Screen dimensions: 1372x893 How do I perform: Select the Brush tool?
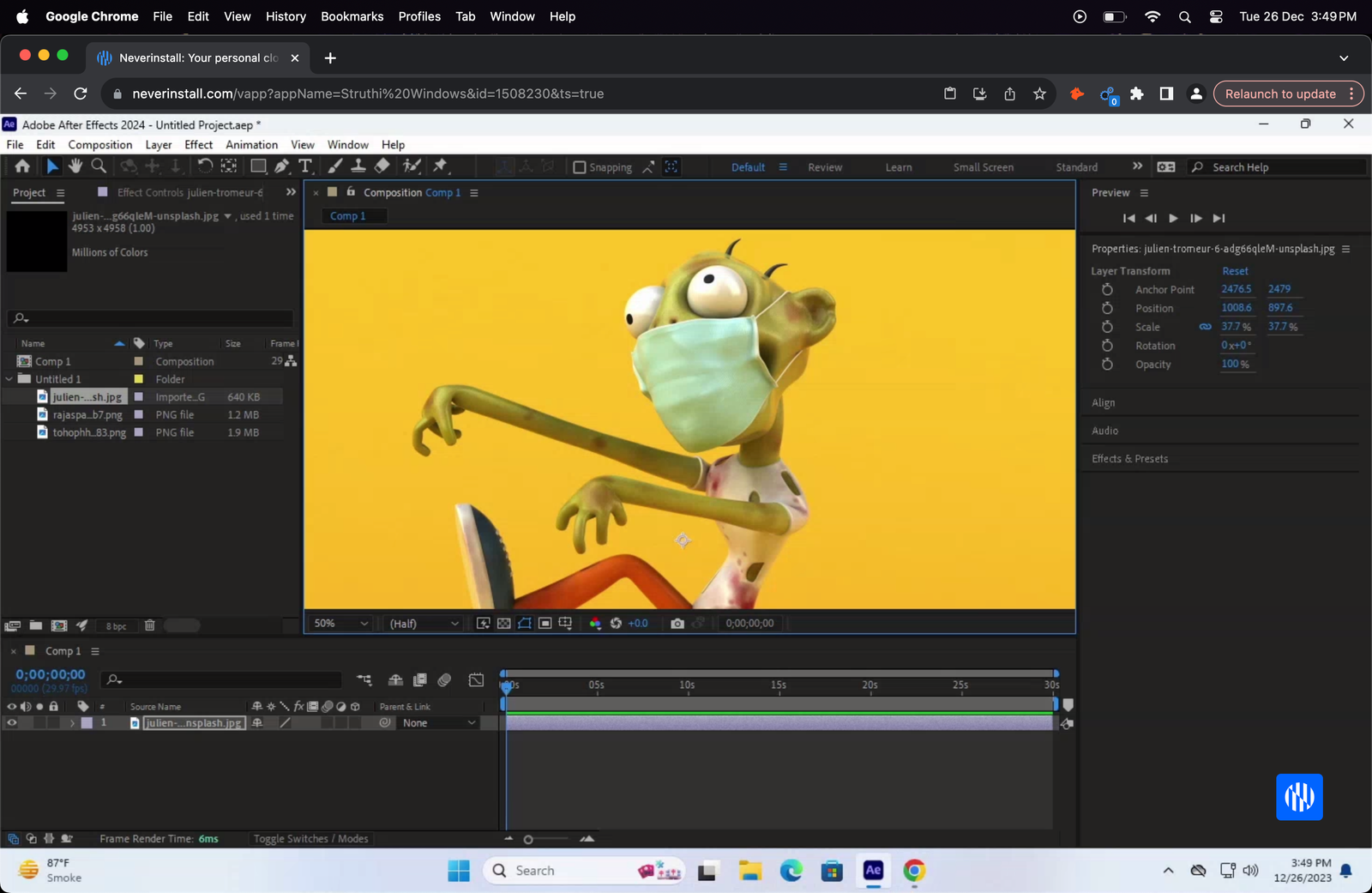click(x=334, y=166)
